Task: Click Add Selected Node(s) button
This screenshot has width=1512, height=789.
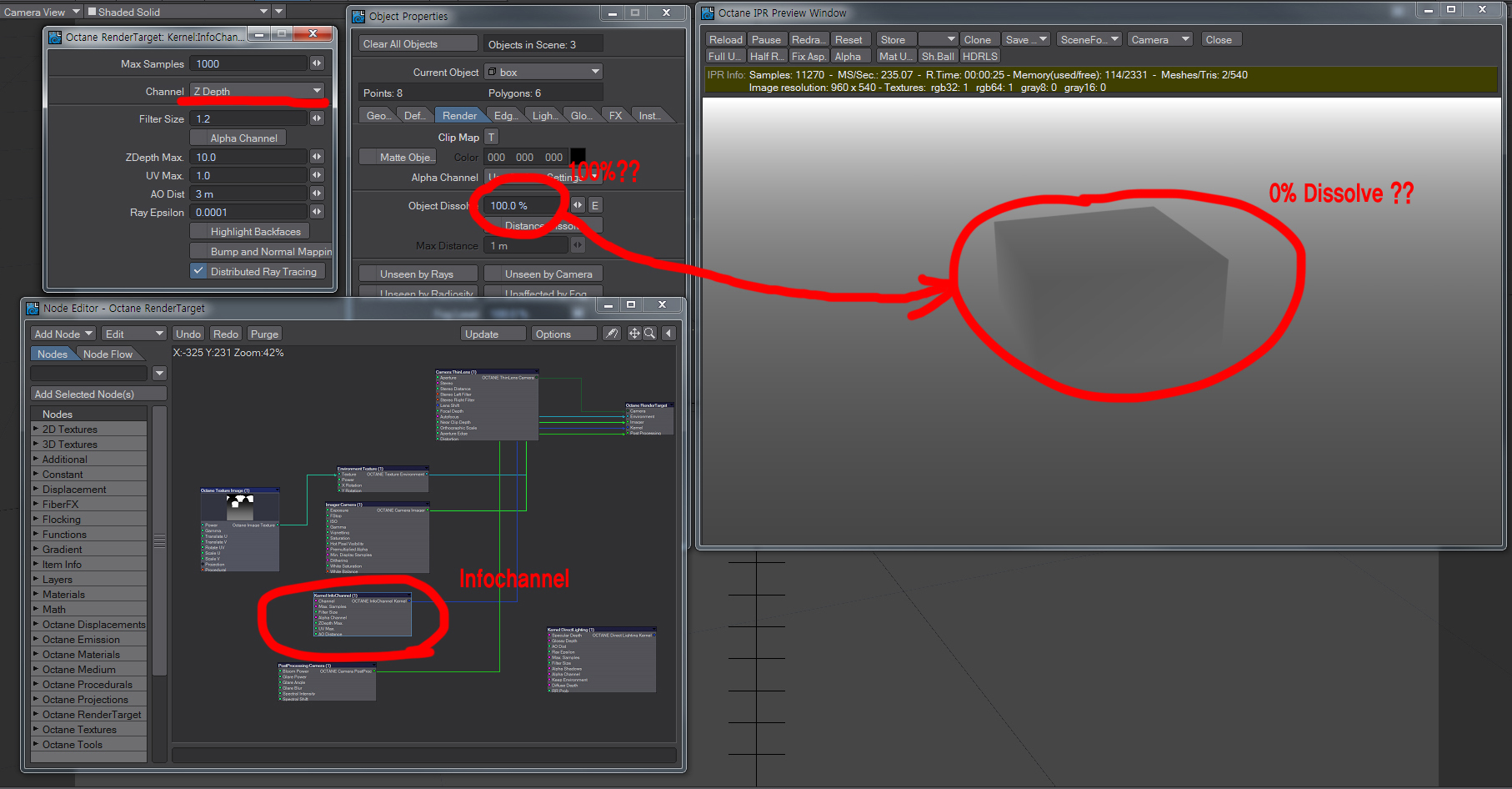Action: (98, 394)
